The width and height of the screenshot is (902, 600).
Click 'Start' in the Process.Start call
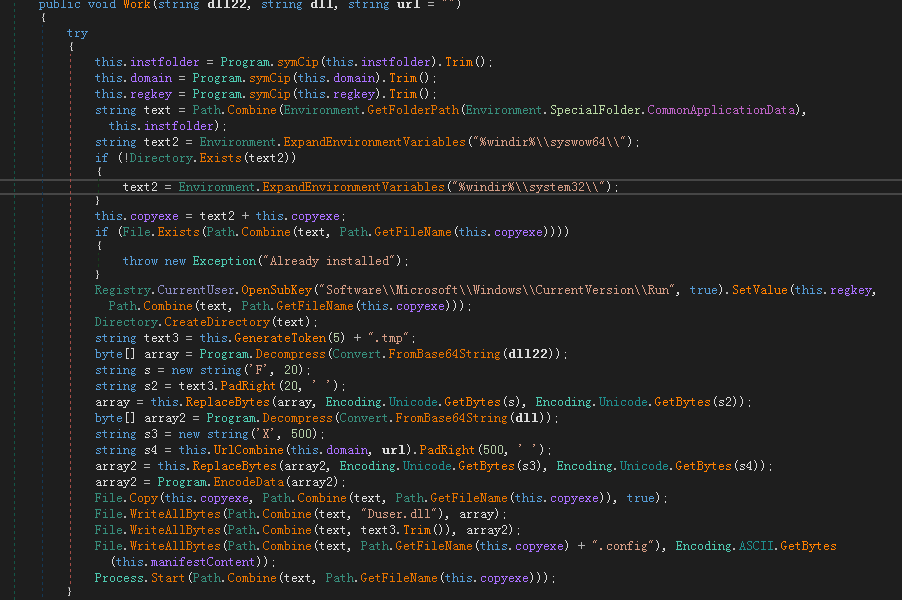click(167, 579)
